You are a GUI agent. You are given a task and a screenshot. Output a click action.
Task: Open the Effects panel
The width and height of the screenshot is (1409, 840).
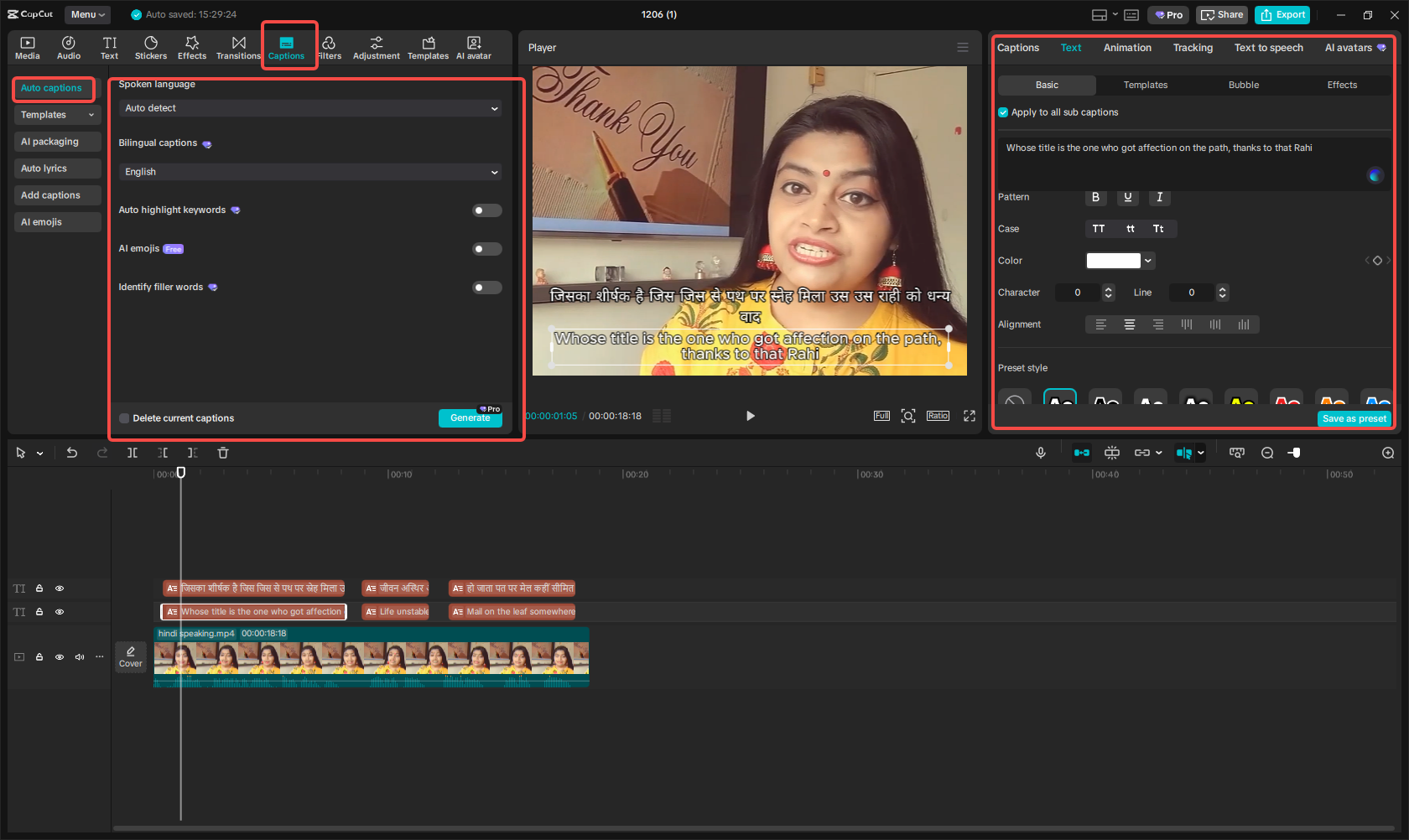192,46
